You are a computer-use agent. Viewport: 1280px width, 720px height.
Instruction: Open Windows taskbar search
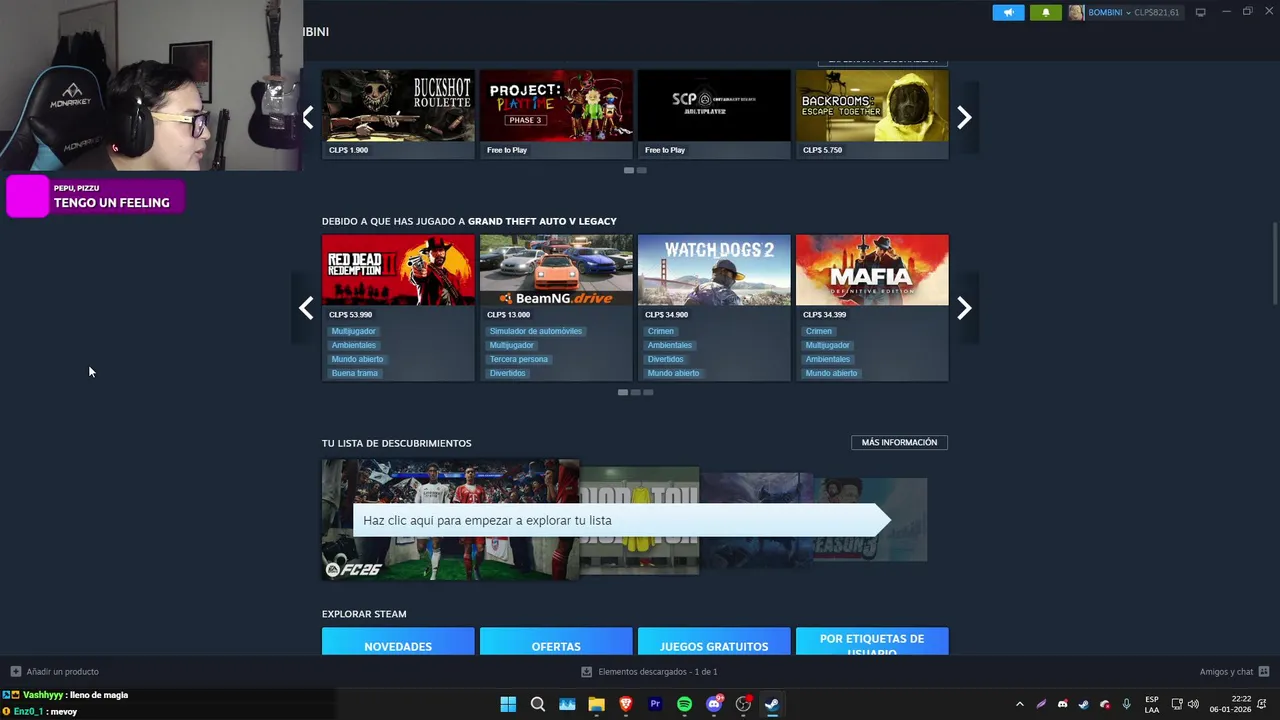click(x=537, y=704)
